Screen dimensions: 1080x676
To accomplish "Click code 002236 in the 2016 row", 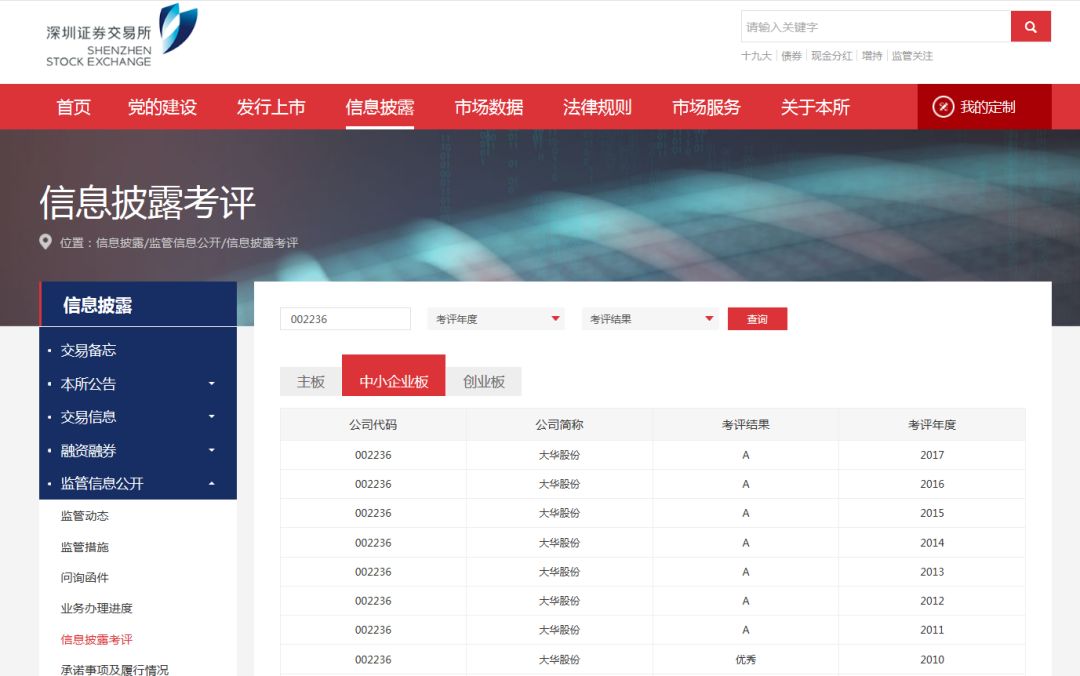I will tap(373, 484).
